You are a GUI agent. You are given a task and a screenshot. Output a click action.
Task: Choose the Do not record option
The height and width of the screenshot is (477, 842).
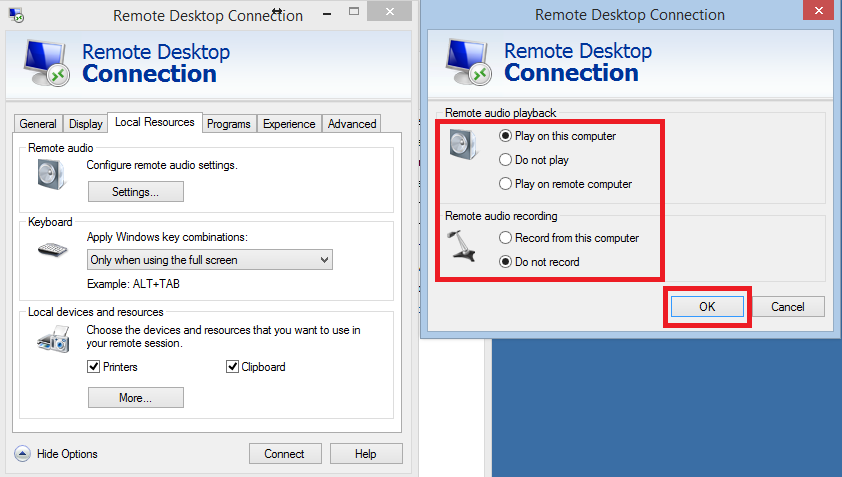point(539,262)
